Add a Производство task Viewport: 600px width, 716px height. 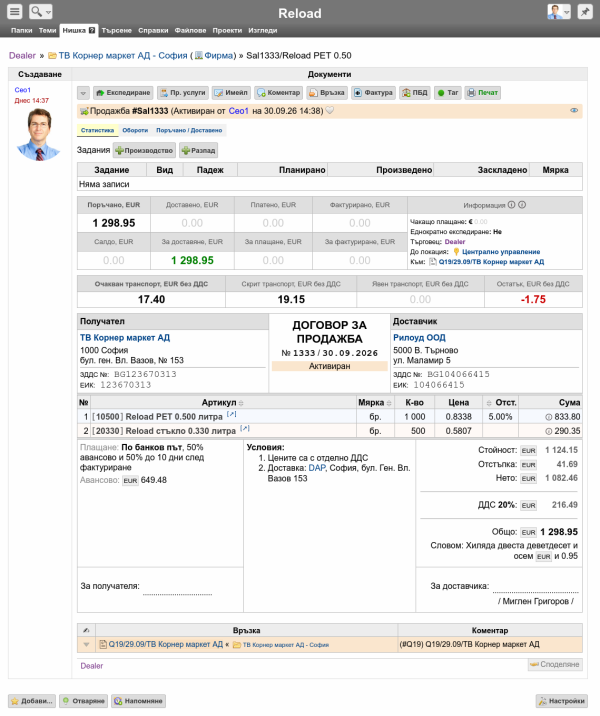click(144, 150)
